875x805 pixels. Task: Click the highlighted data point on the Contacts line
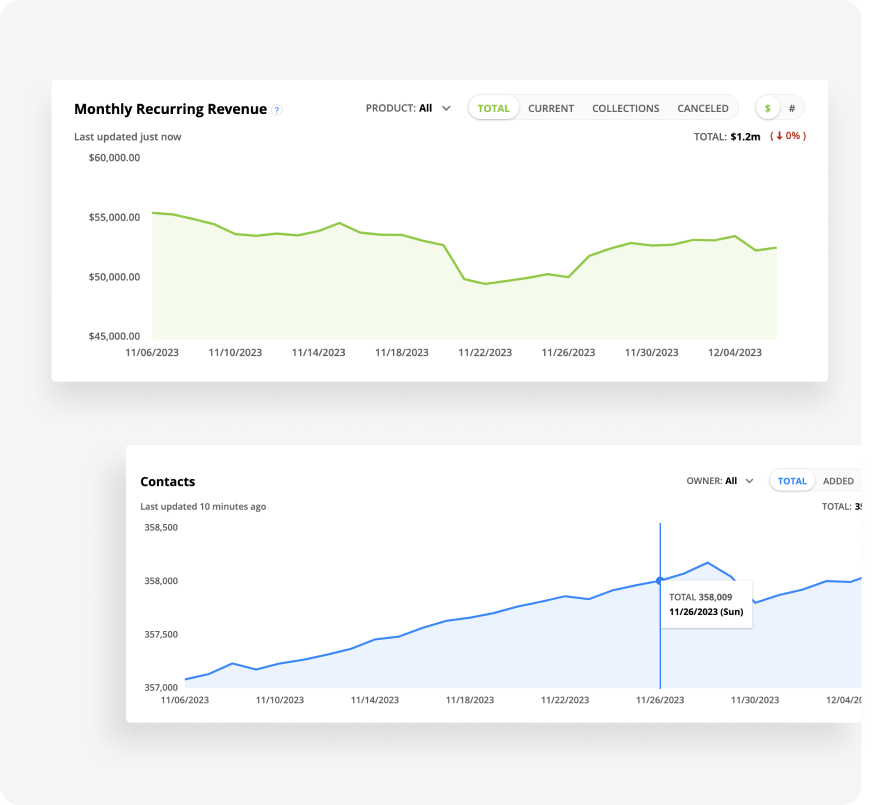pyautogui.click(x=660, y=580)
